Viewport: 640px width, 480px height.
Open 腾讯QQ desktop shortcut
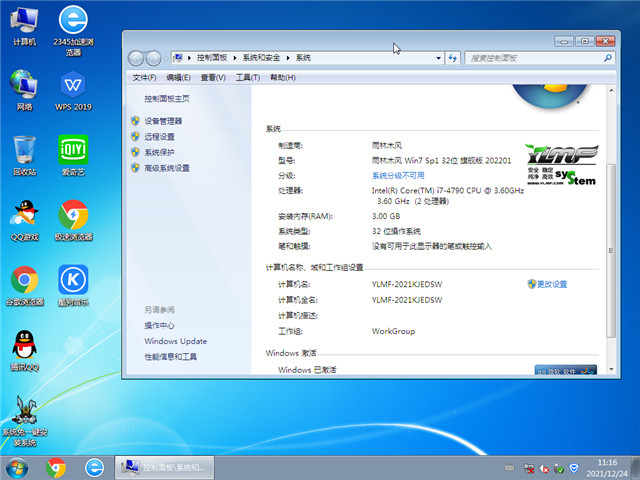[x=24, y=351]
